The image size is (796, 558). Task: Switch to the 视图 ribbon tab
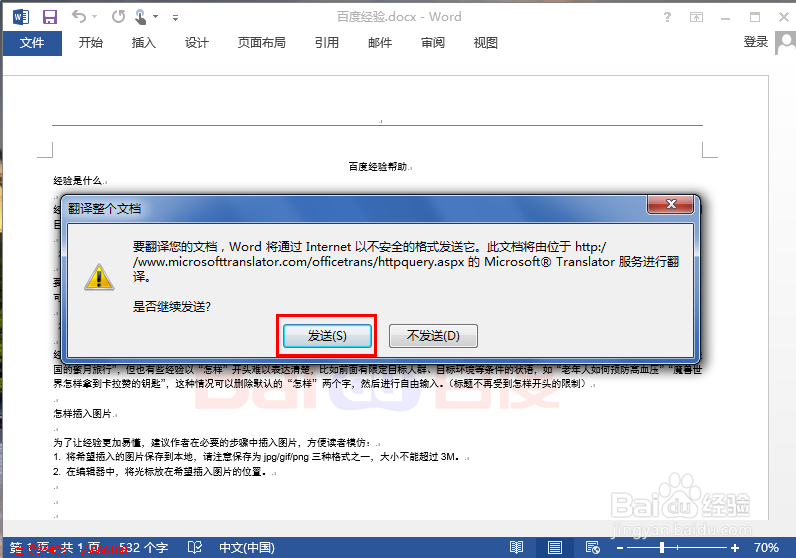click(485, 43)
